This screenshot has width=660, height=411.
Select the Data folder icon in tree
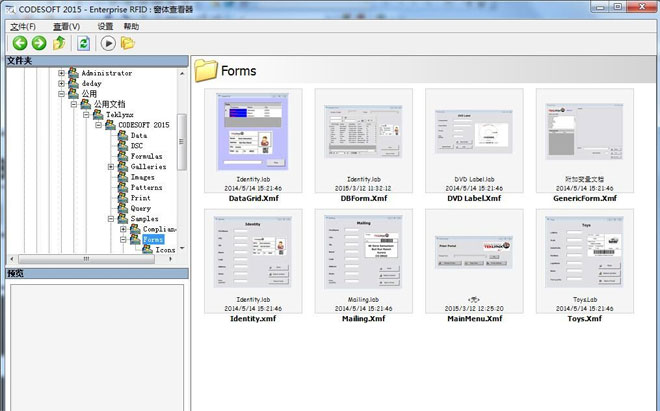[x=122, y=135]
